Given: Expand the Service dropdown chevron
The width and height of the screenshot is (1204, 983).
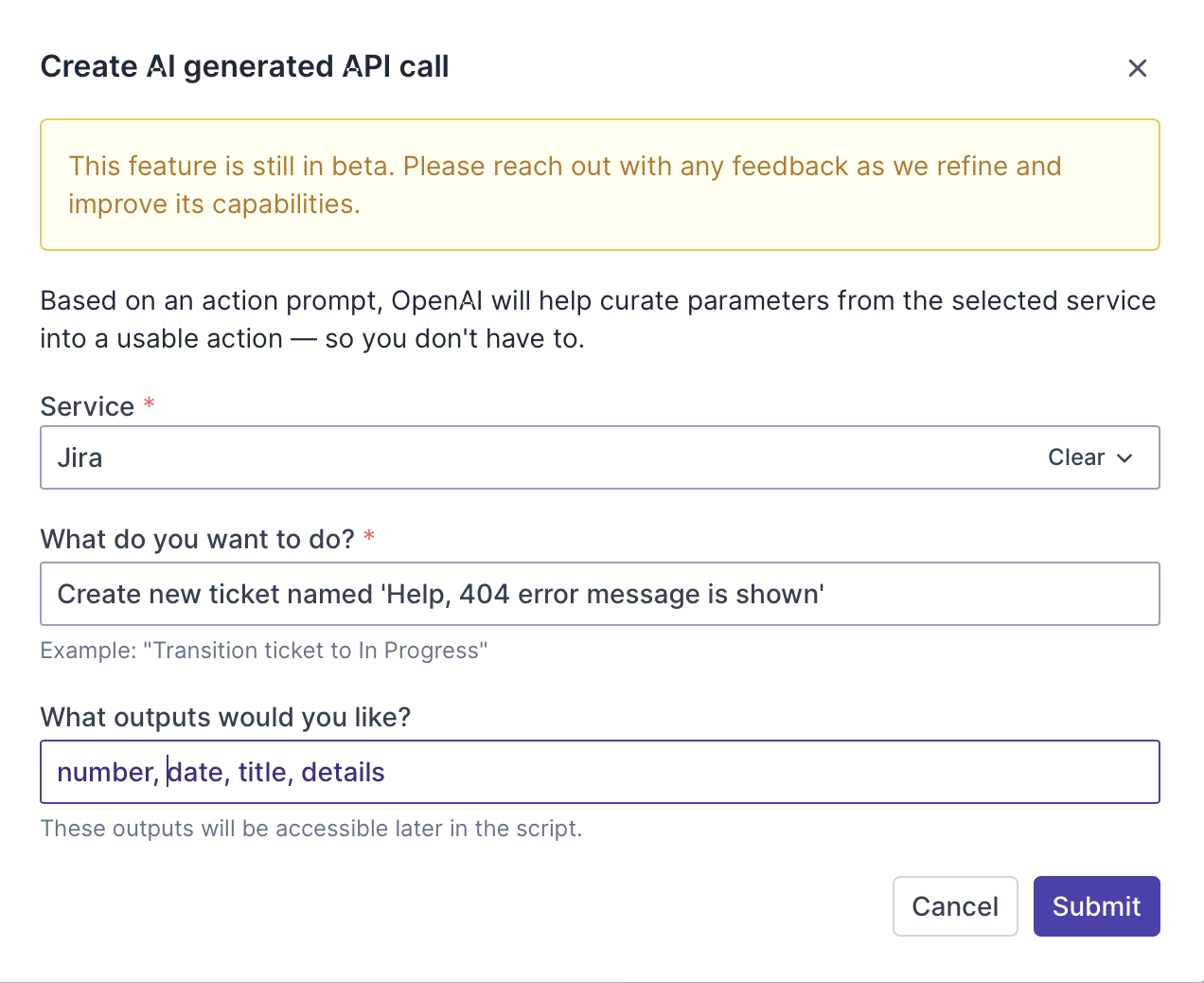Looking at the screenshot, I should 1125,458.
